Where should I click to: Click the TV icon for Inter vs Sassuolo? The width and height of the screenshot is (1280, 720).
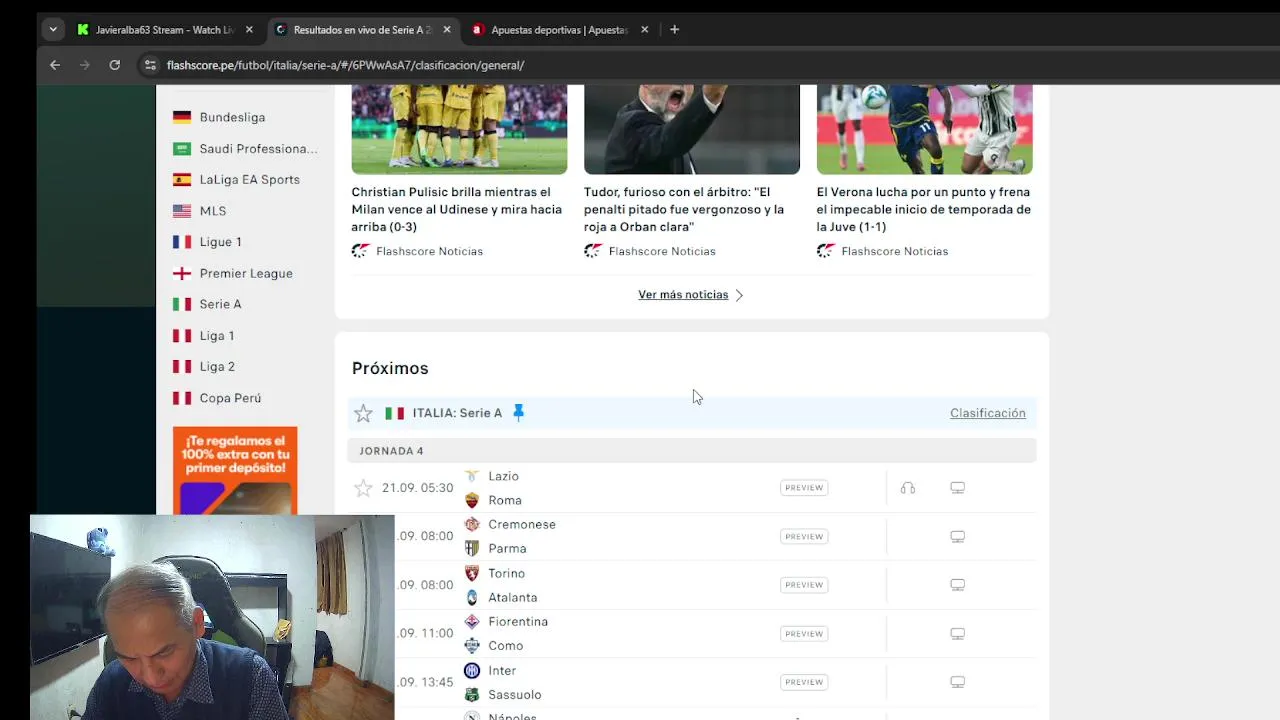957,682
